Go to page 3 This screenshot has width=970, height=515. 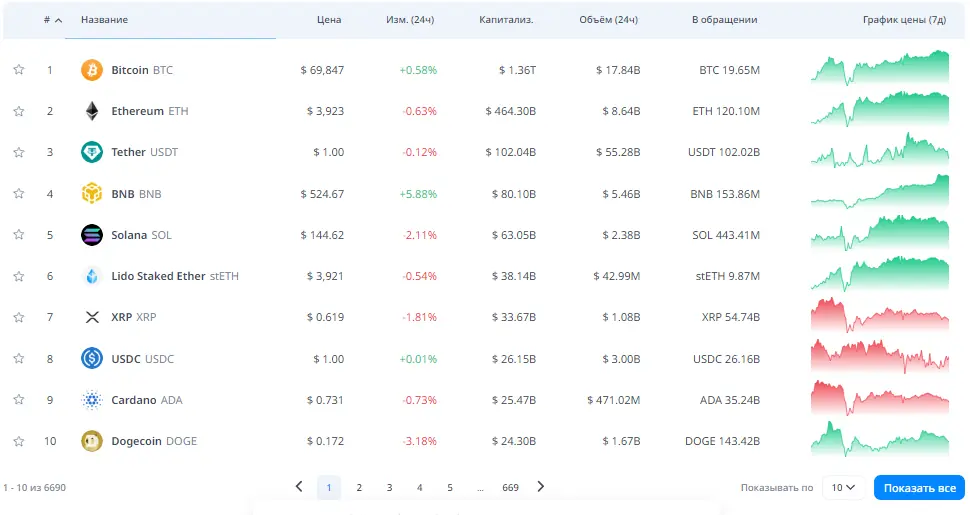389,488
